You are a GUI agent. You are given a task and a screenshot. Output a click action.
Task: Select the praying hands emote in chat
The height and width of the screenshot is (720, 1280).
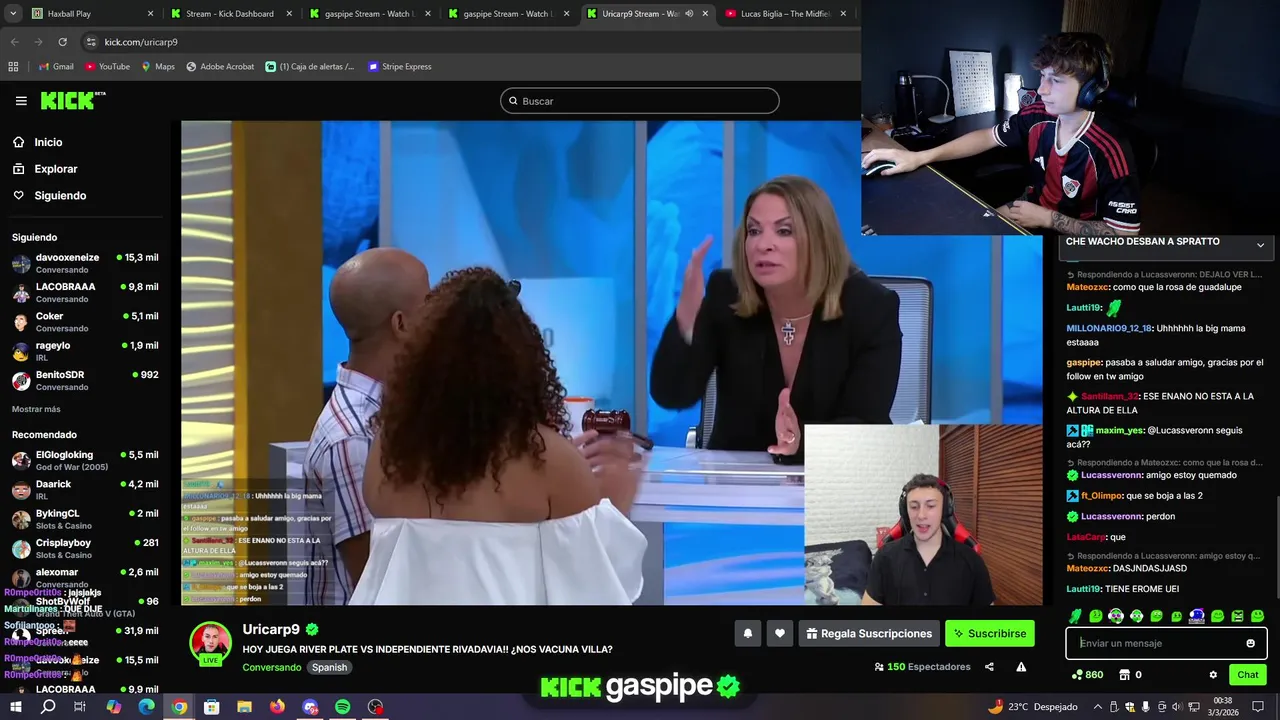(x=1075, y=616)
